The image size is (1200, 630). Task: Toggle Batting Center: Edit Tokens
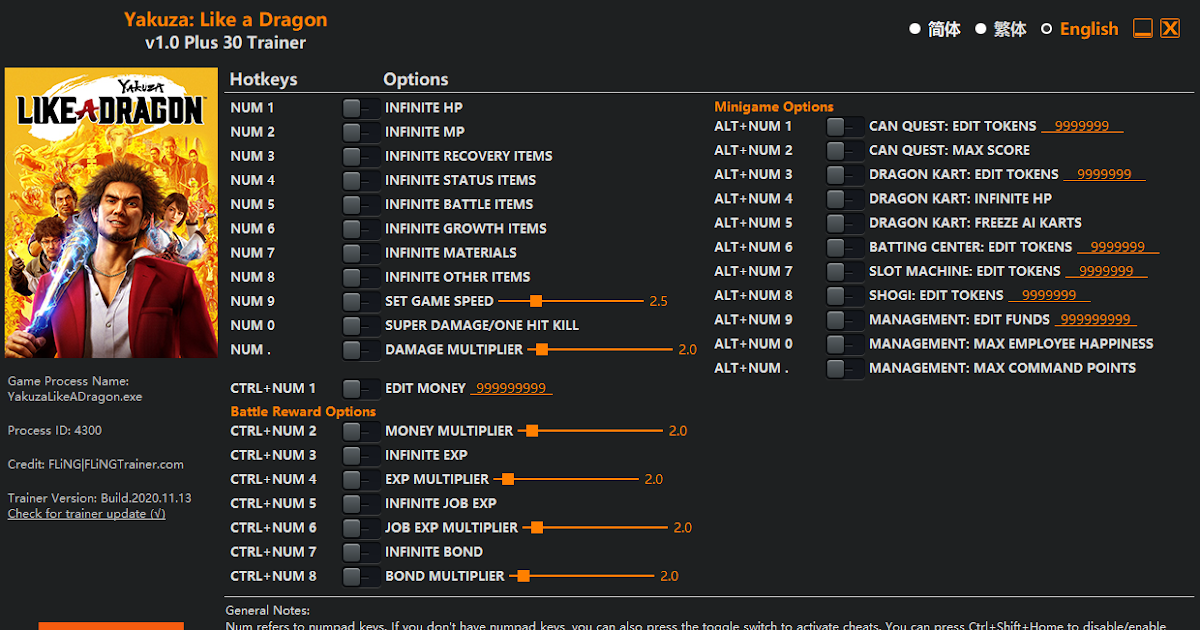[x=845, y=247]
